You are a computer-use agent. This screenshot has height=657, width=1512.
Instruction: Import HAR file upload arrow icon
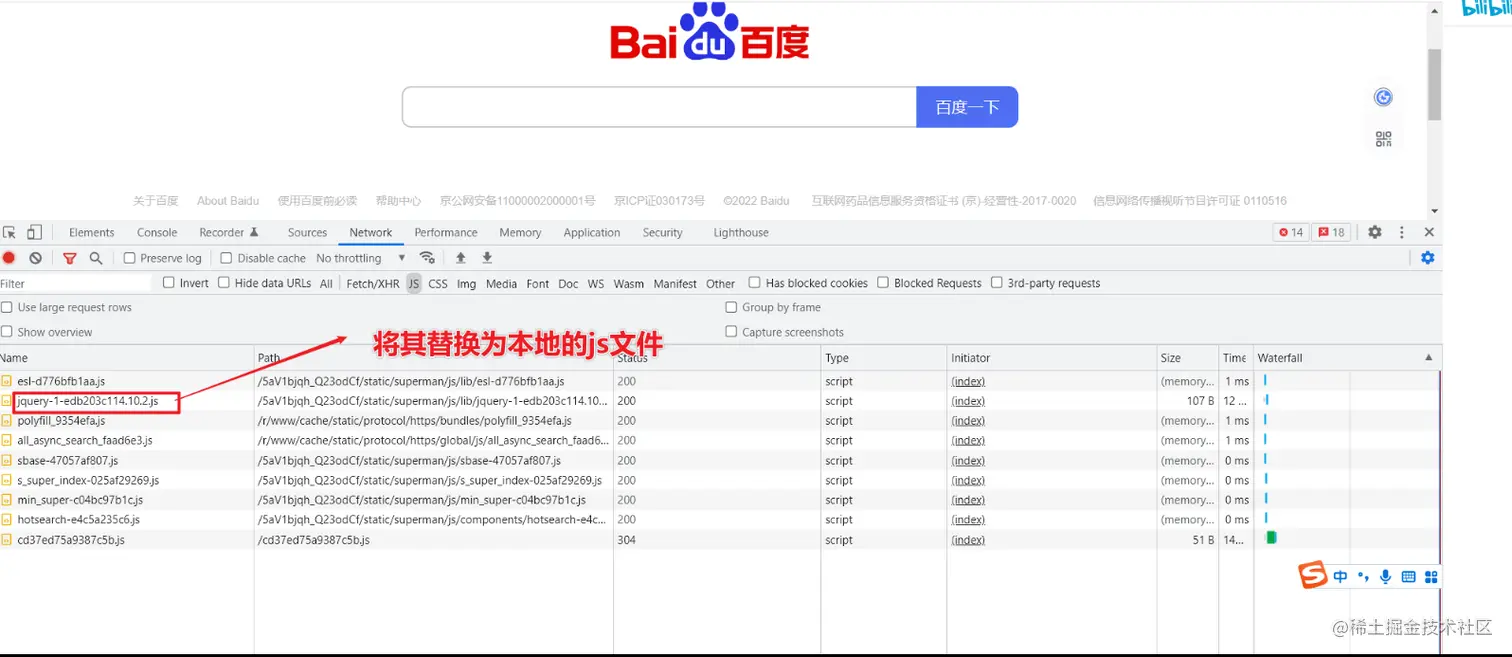click(461, 258)
